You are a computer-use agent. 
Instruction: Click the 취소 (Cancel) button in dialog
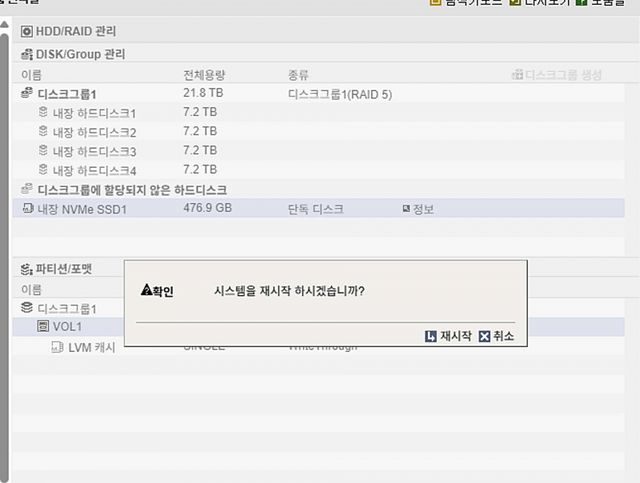point(496,337)
